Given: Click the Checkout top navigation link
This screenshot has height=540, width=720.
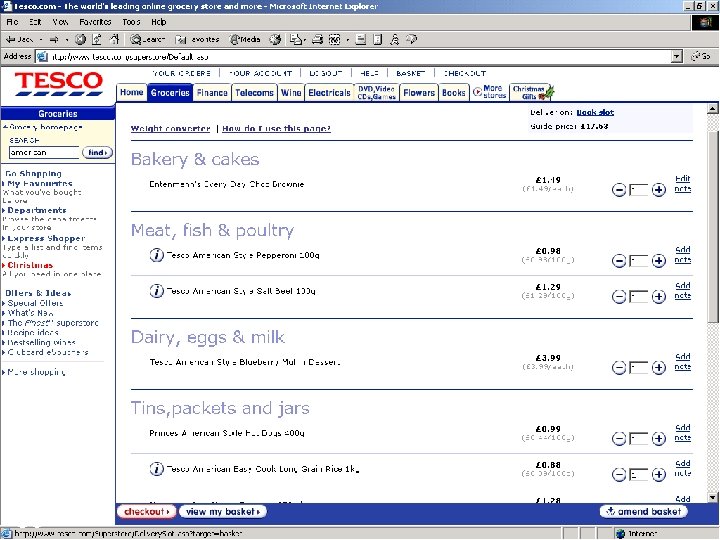Looking at the screenshot, I should pos(464,73).
